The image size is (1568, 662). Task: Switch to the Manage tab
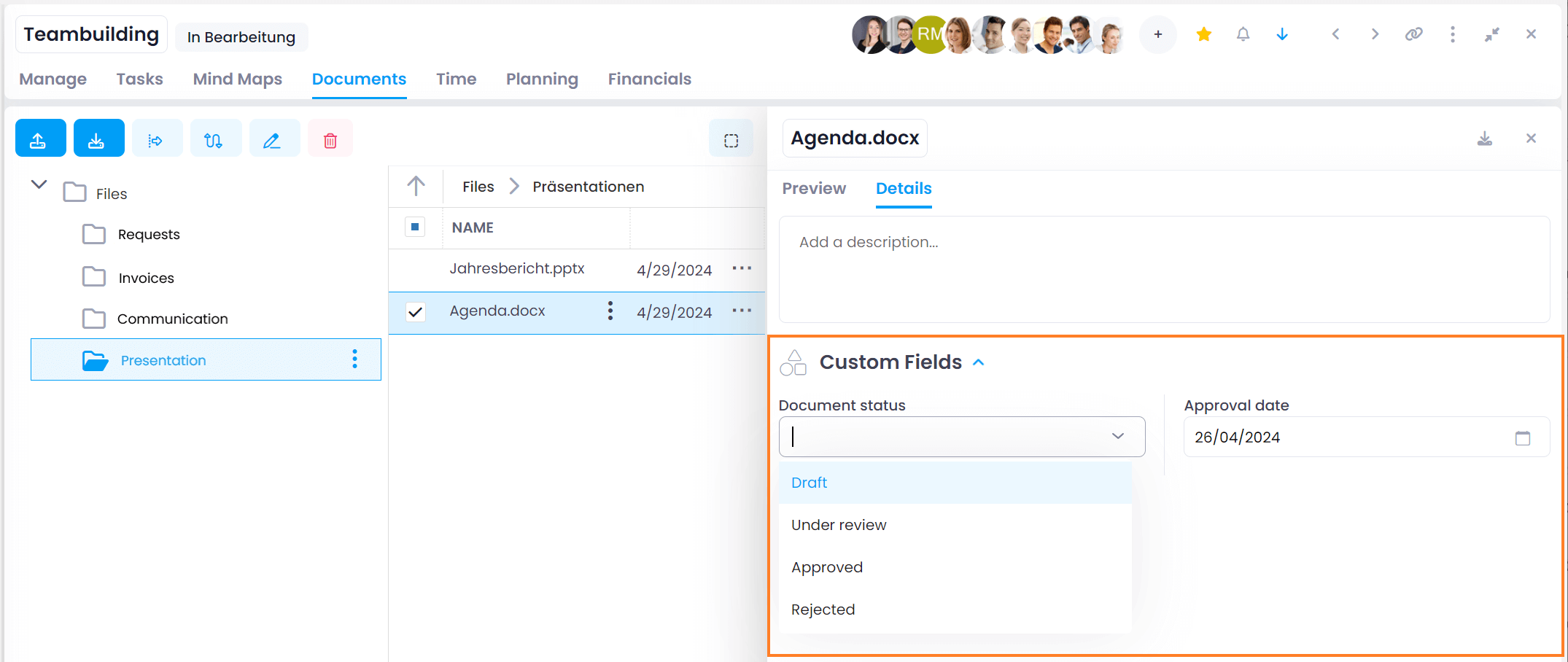tap(53, 79)
